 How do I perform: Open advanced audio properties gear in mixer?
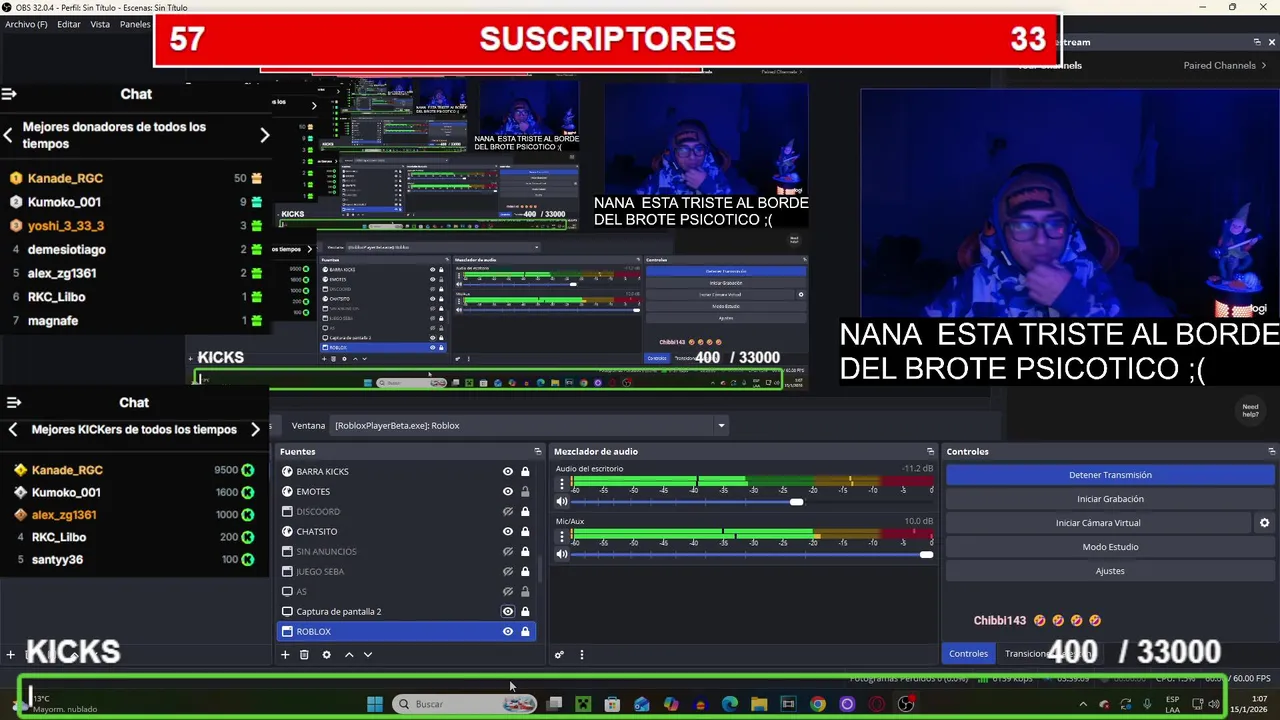pyautogui.click(x=559, y=655)
